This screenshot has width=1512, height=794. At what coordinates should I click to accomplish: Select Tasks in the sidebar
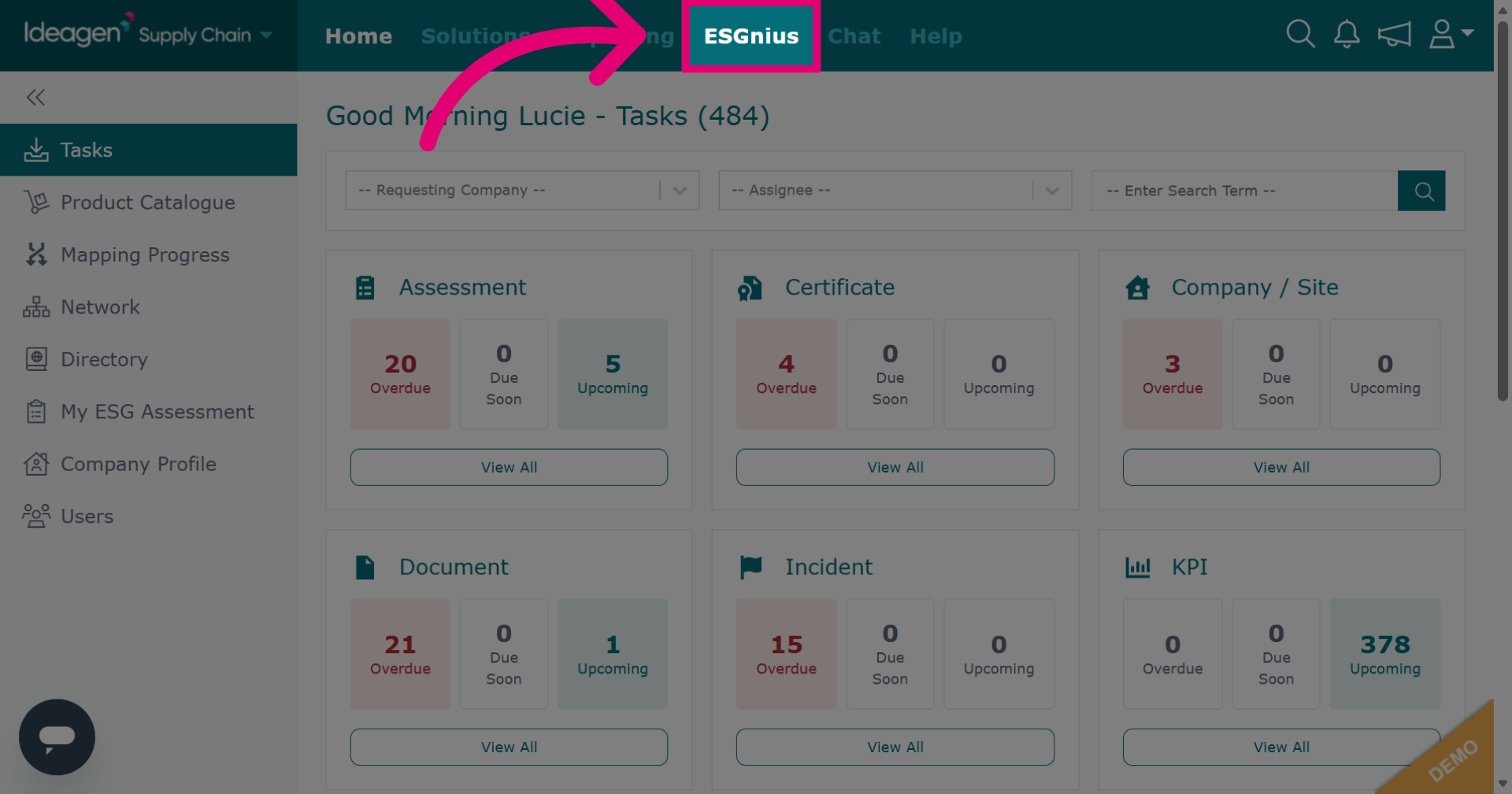[149, 150]
